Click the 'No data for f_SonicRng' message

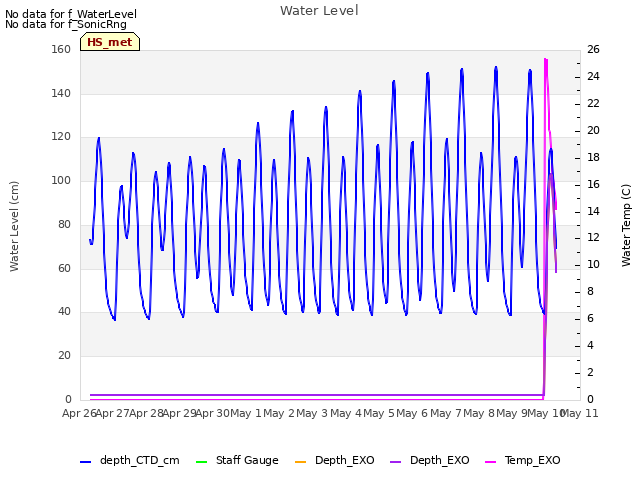pyautogui.click(x=66, y=24)
